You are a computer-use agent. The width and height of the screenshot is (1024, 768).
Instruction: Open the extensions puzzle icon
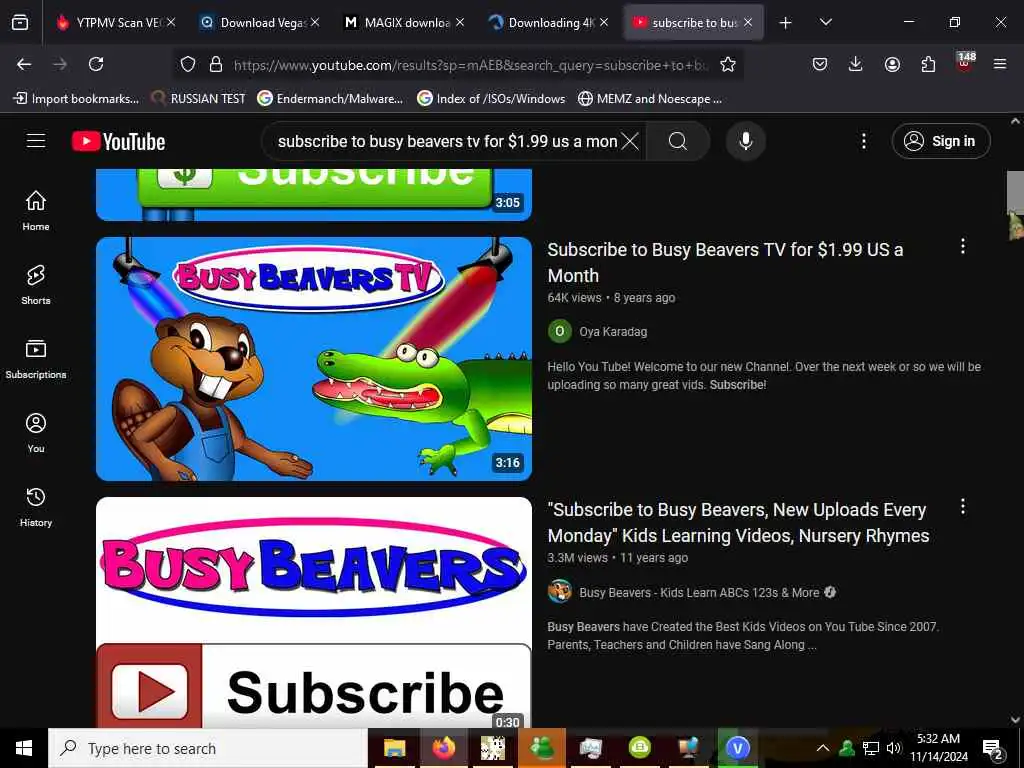928,64
